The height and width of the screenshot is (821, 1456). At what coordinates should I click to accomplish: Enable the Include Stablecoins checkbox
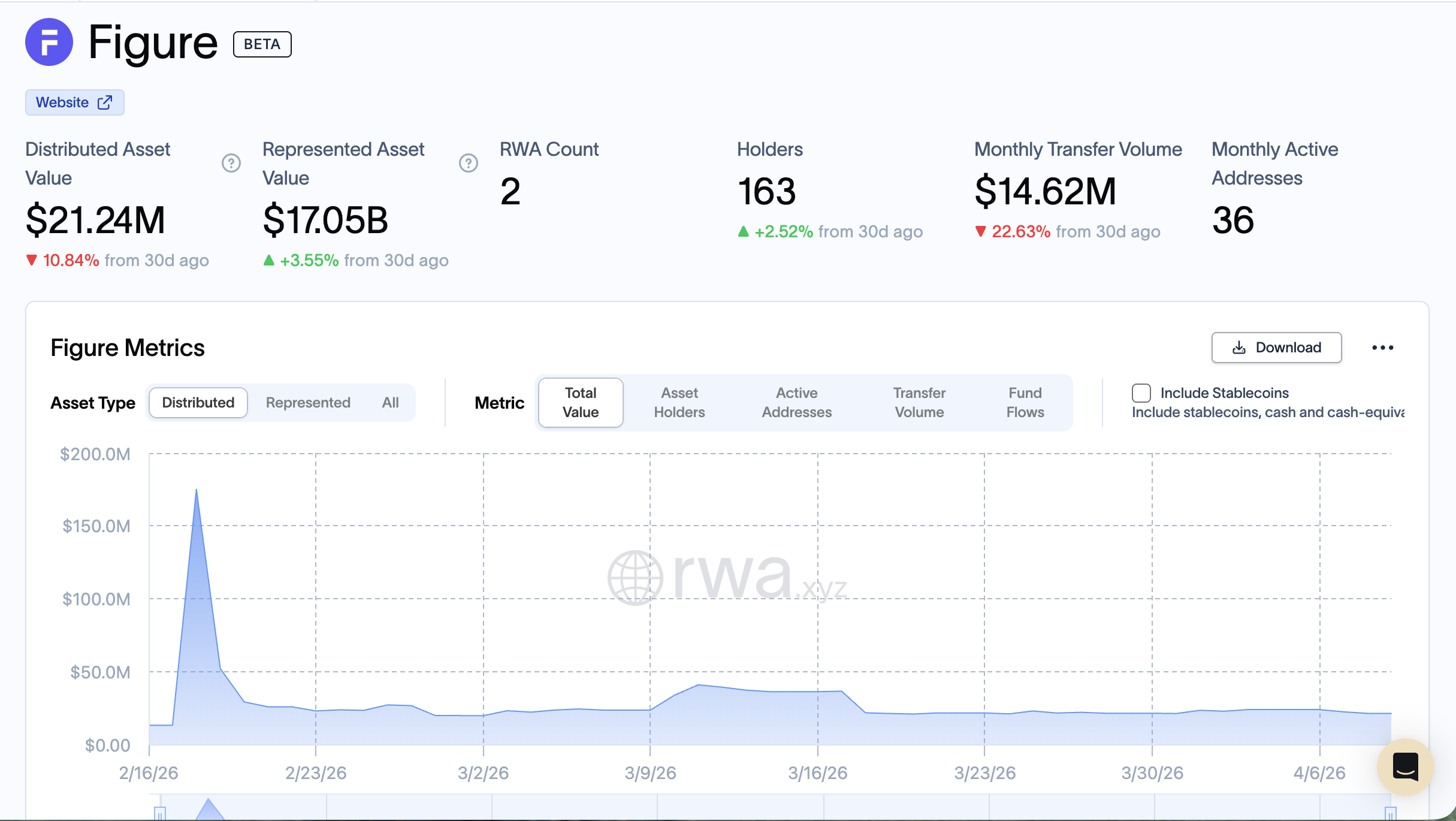[x=1141, y=393]
